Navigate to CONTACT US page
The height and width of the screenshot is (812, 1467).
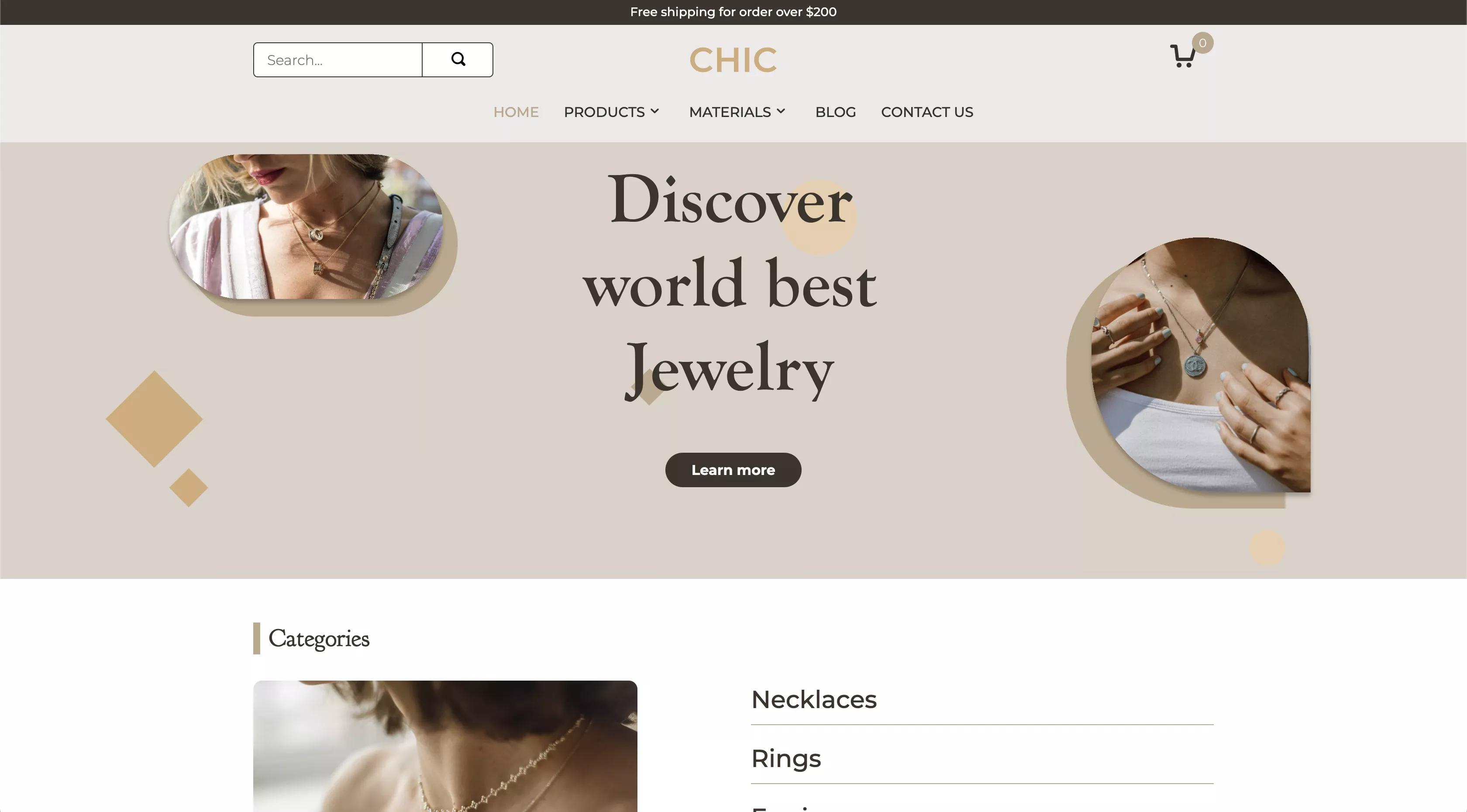(x=927, y=112)
